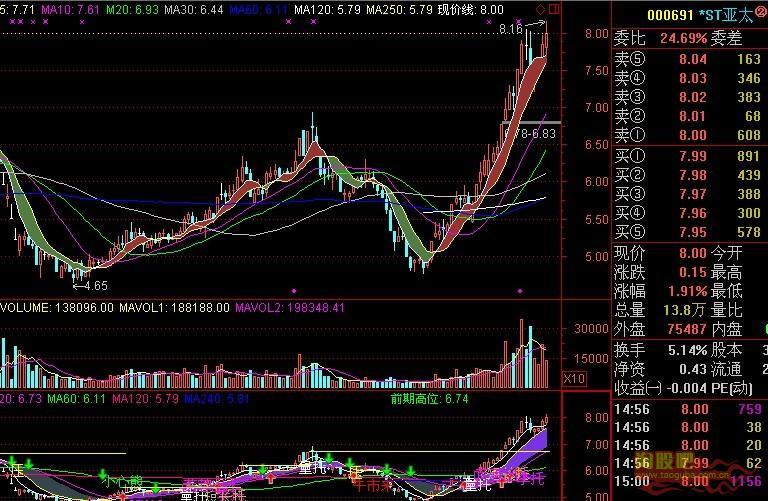The width and height of the screenshot is (768, 501).
Task: Open the *ST亚太 stock name title
Action: (724, 15)
